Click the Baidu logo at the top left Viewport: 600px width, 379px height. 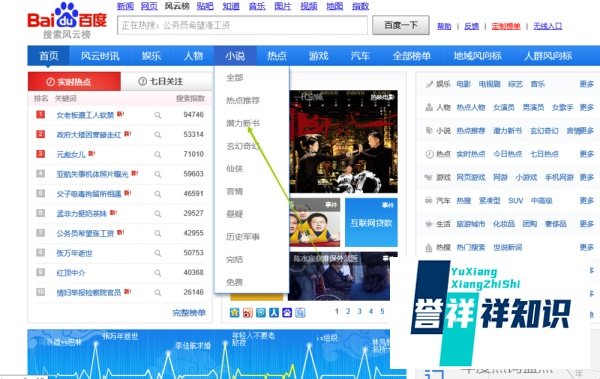[67, 20]
